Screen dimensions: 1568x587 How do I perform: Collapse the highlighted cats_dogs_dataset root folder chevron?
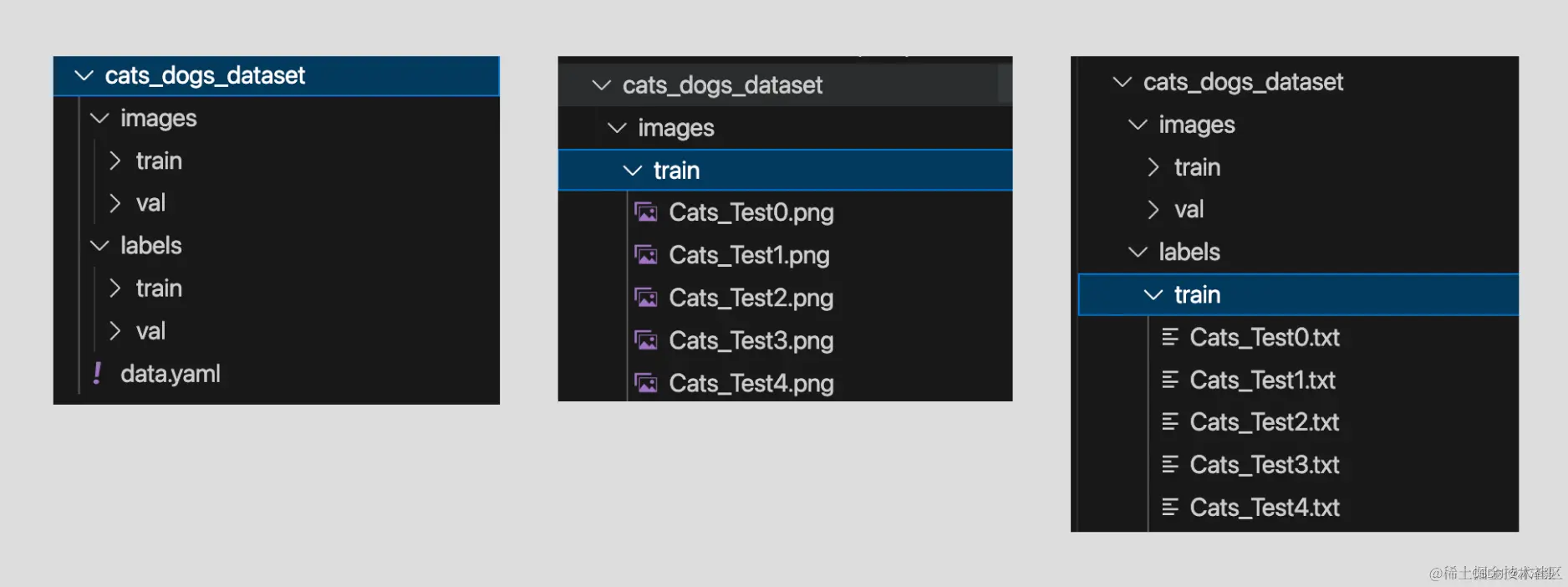[84, 75]
